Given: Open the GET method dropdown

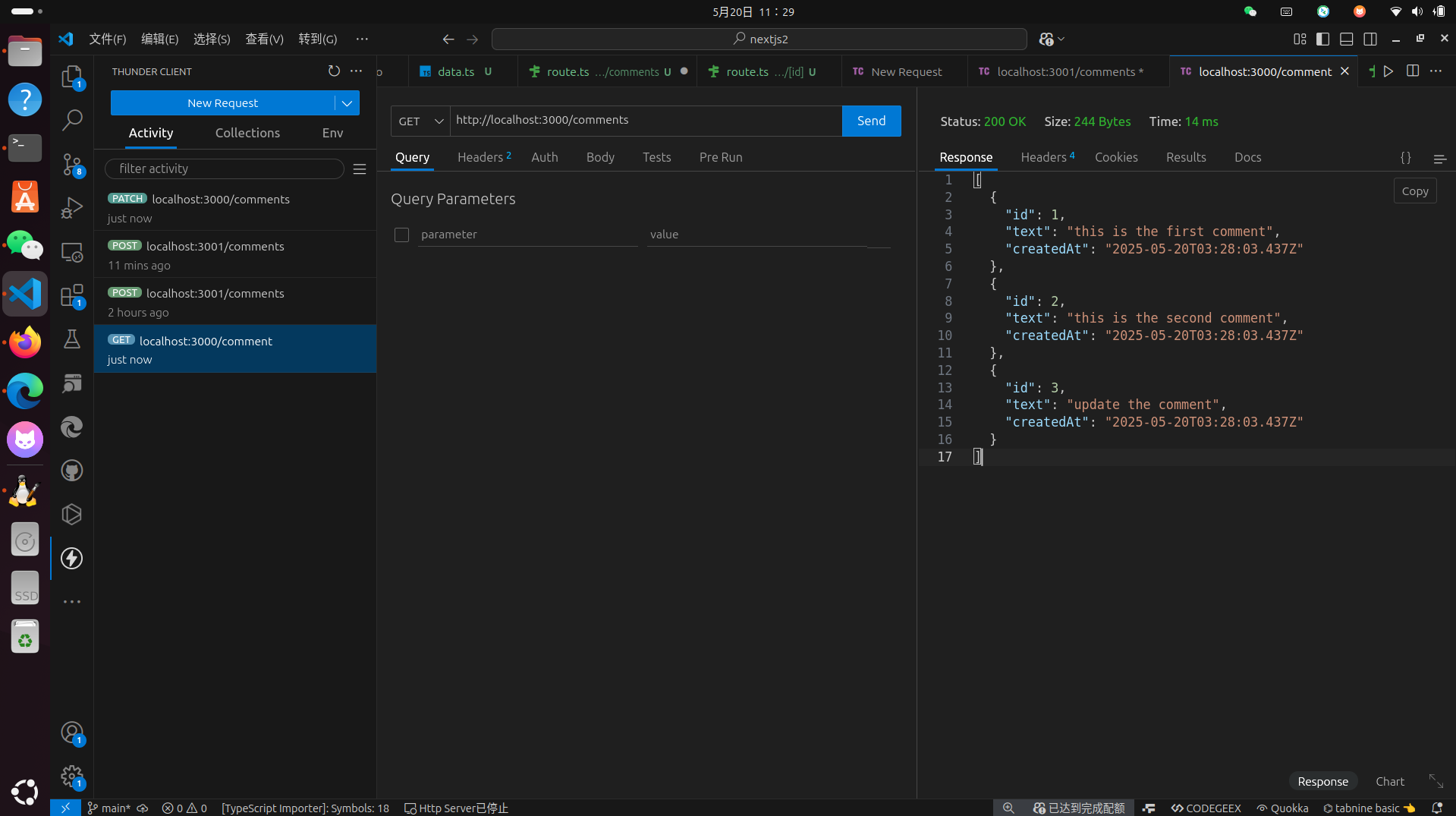Looking at the screenshot, I should coord(420,121).
